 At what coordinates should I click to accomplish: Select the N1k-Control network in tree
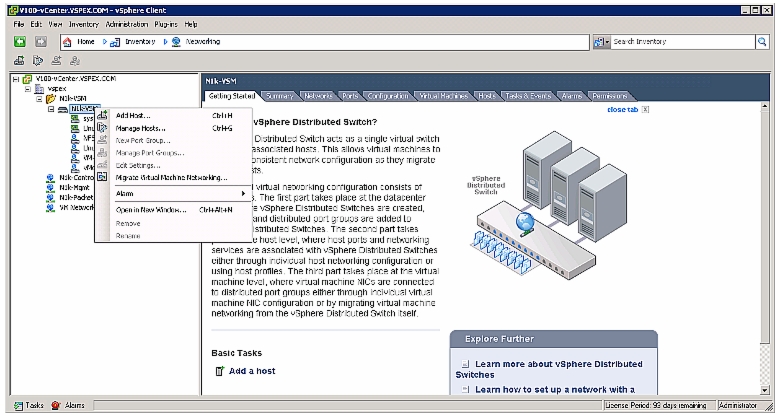76,178
